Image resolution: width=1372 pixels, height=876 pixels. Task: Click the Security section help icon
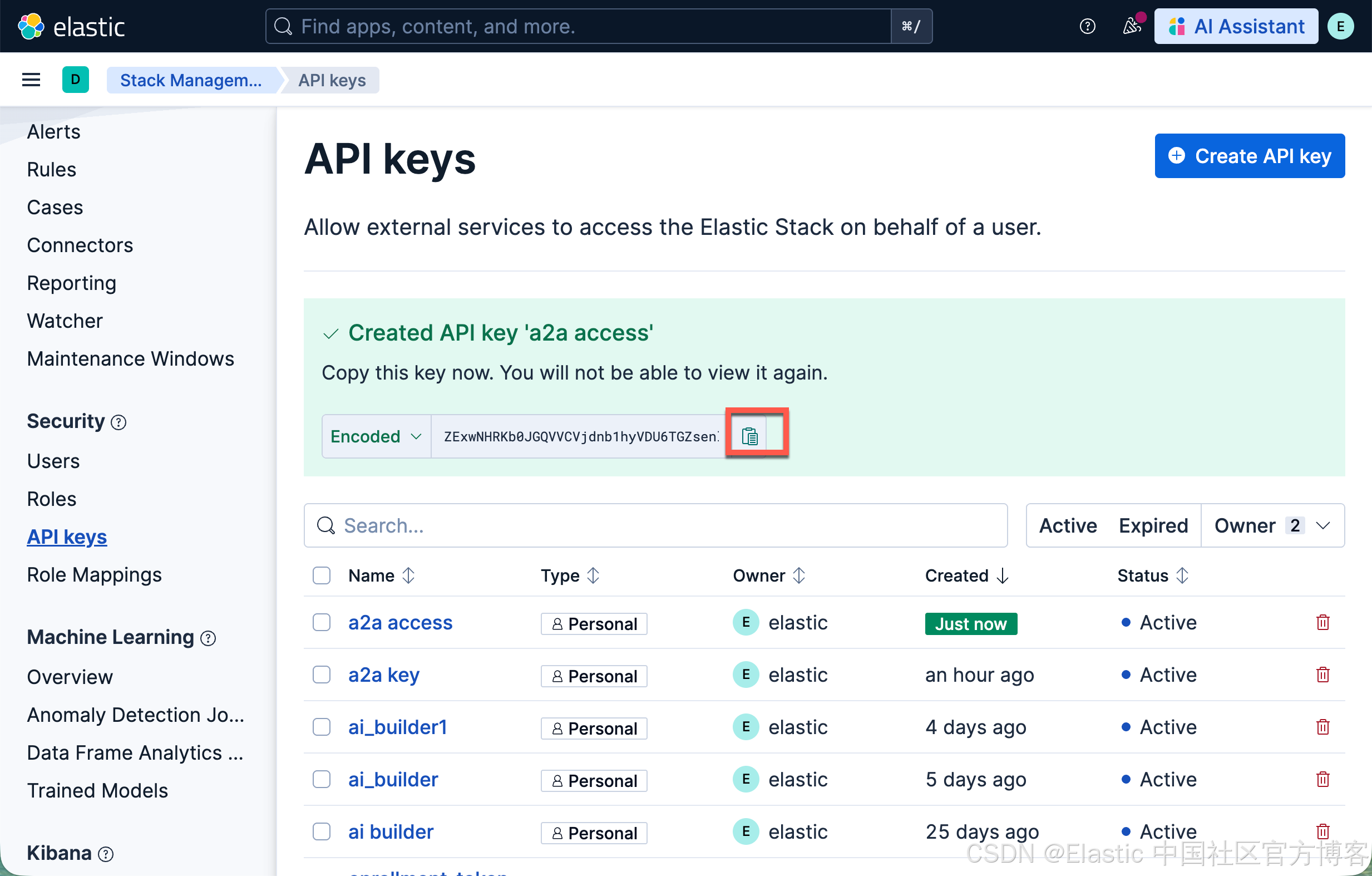pos(119,422)
